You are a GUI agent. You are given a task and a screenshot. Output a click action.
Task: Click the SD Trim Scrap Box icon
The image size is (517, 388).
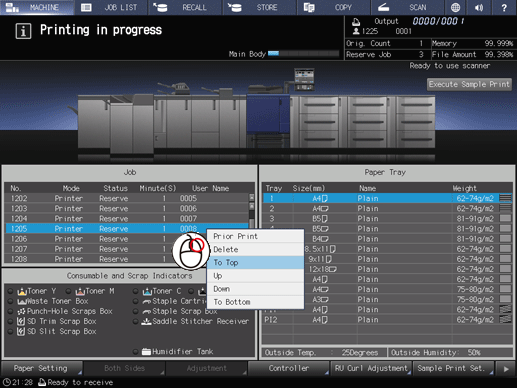click(x=21, y=322)
